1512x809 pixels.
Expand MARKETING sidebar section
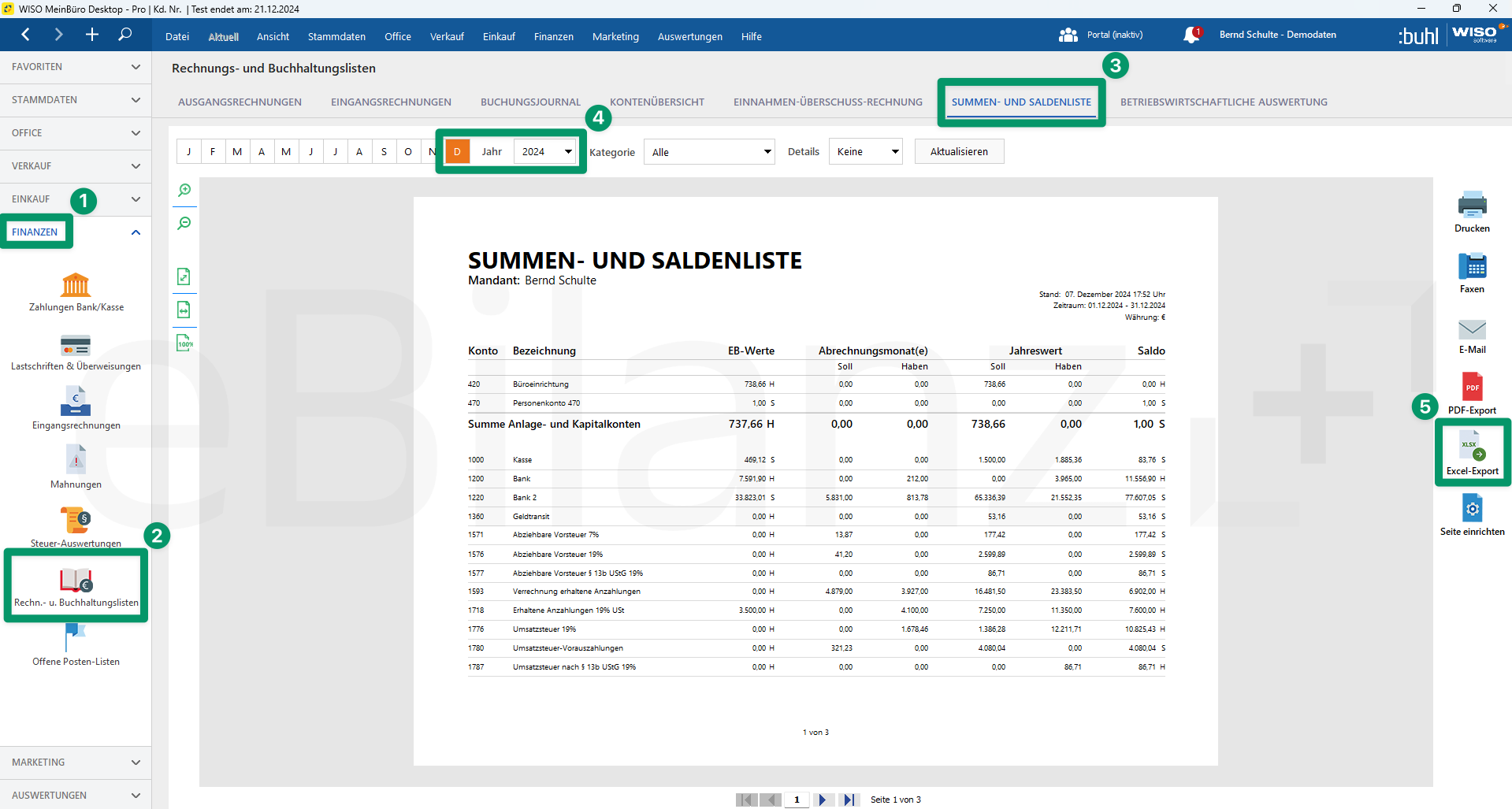point(76,763)
